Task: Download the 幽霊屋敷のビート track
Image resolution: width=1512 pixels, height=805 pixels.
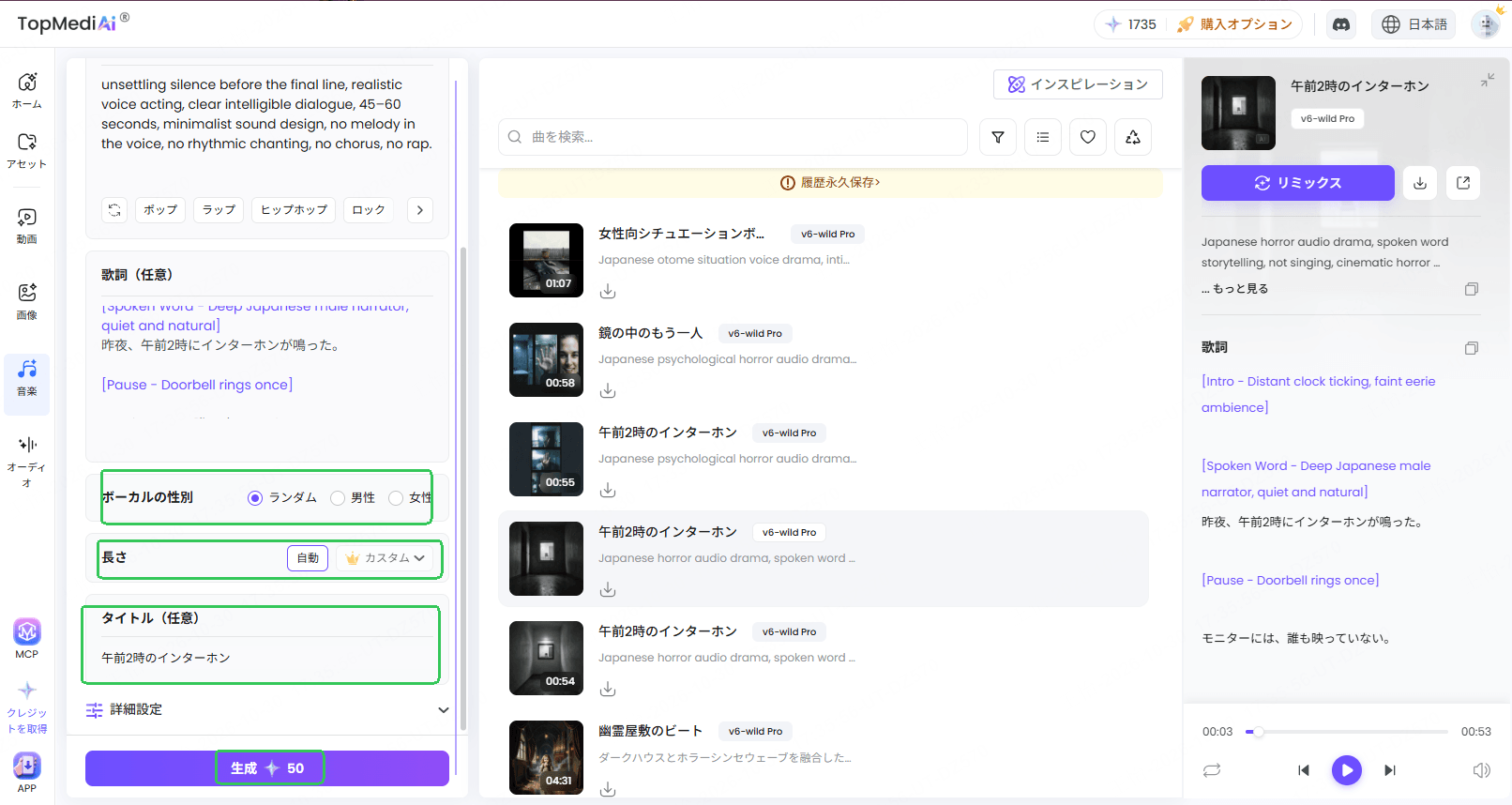Action: [x=608, y=788]
